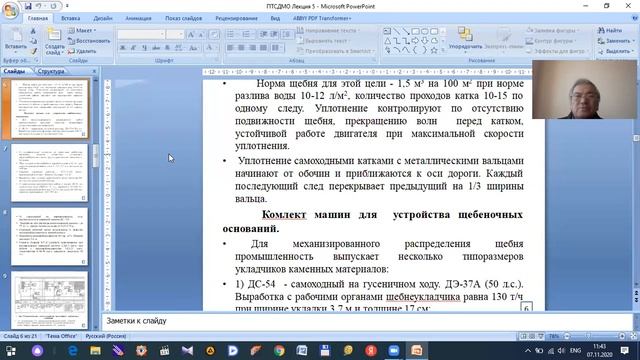
Task: Open the Вставка ribbon tab
Action: pos(71,18)
